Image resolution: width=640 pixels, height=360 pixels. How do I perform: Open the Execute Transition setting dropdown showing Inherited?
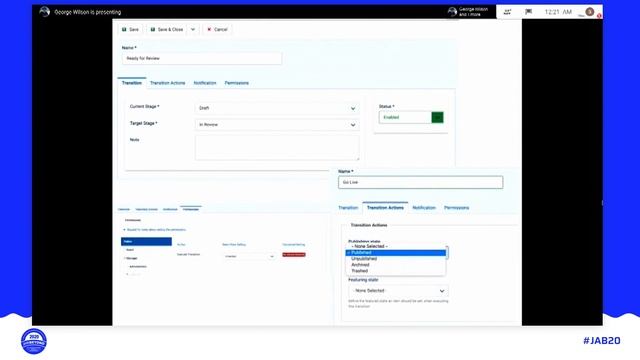249,256
